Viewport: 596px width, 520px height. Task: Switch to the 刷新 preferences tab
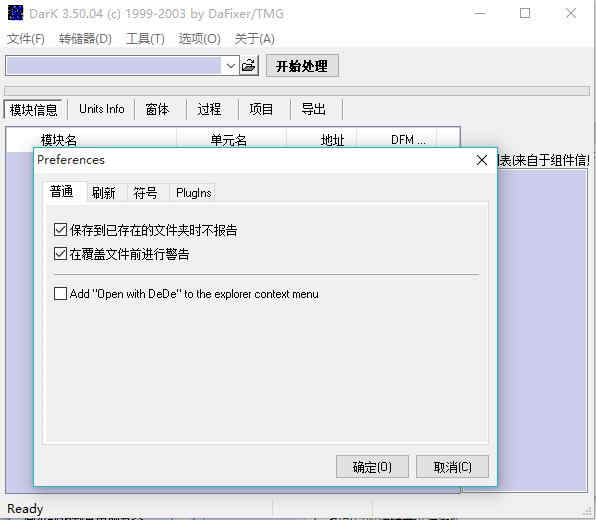click(103, 193)
